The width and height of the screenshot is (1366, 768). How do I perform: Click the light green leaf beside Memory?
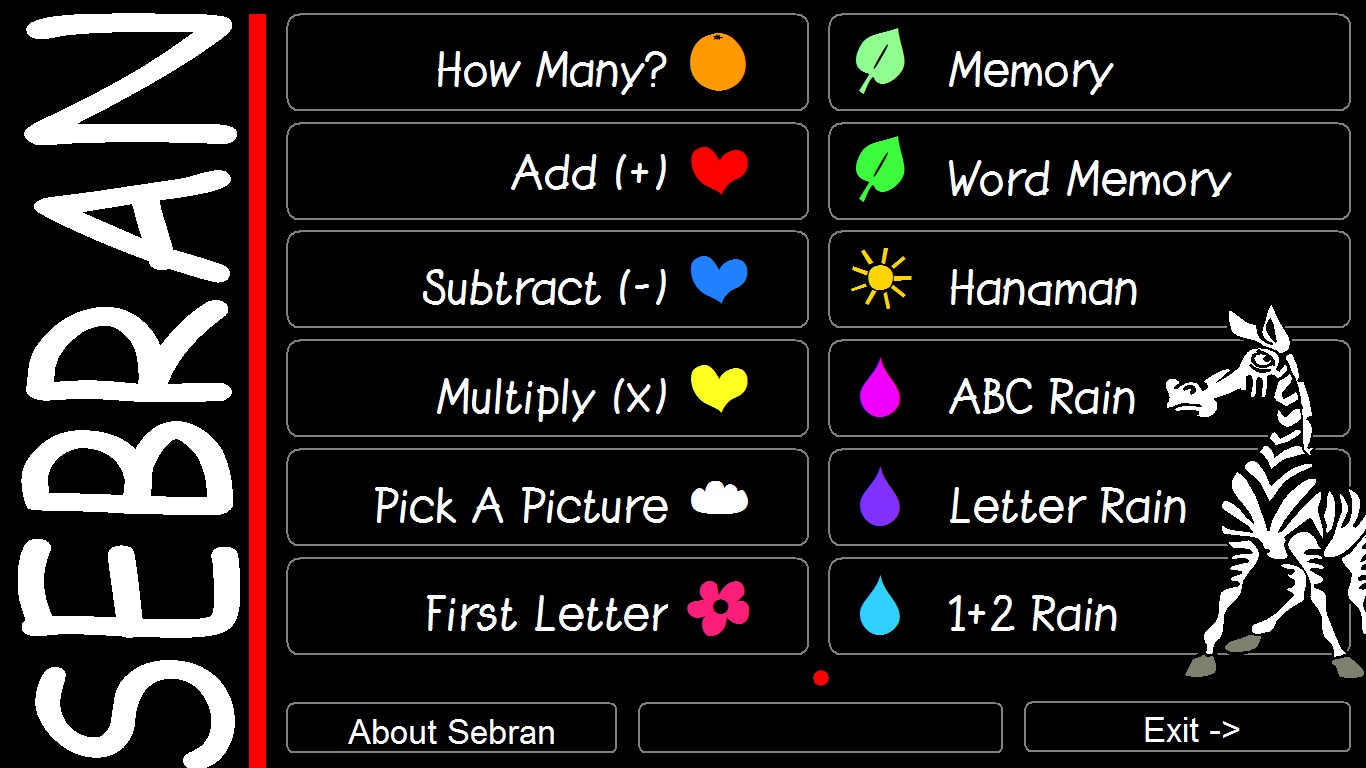tap(880, 62)
